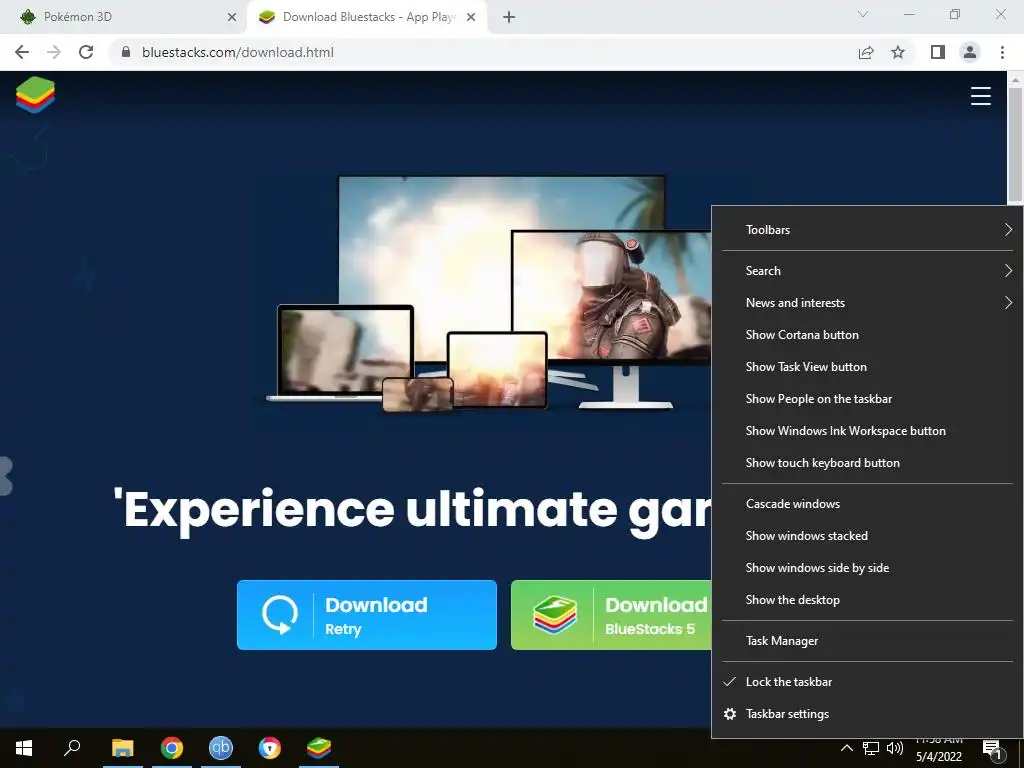Image resolution: width=1024 pixels, height=768 pixels.
Task: Expand the Toolbars submenu
Action: (x=867, y=230)
